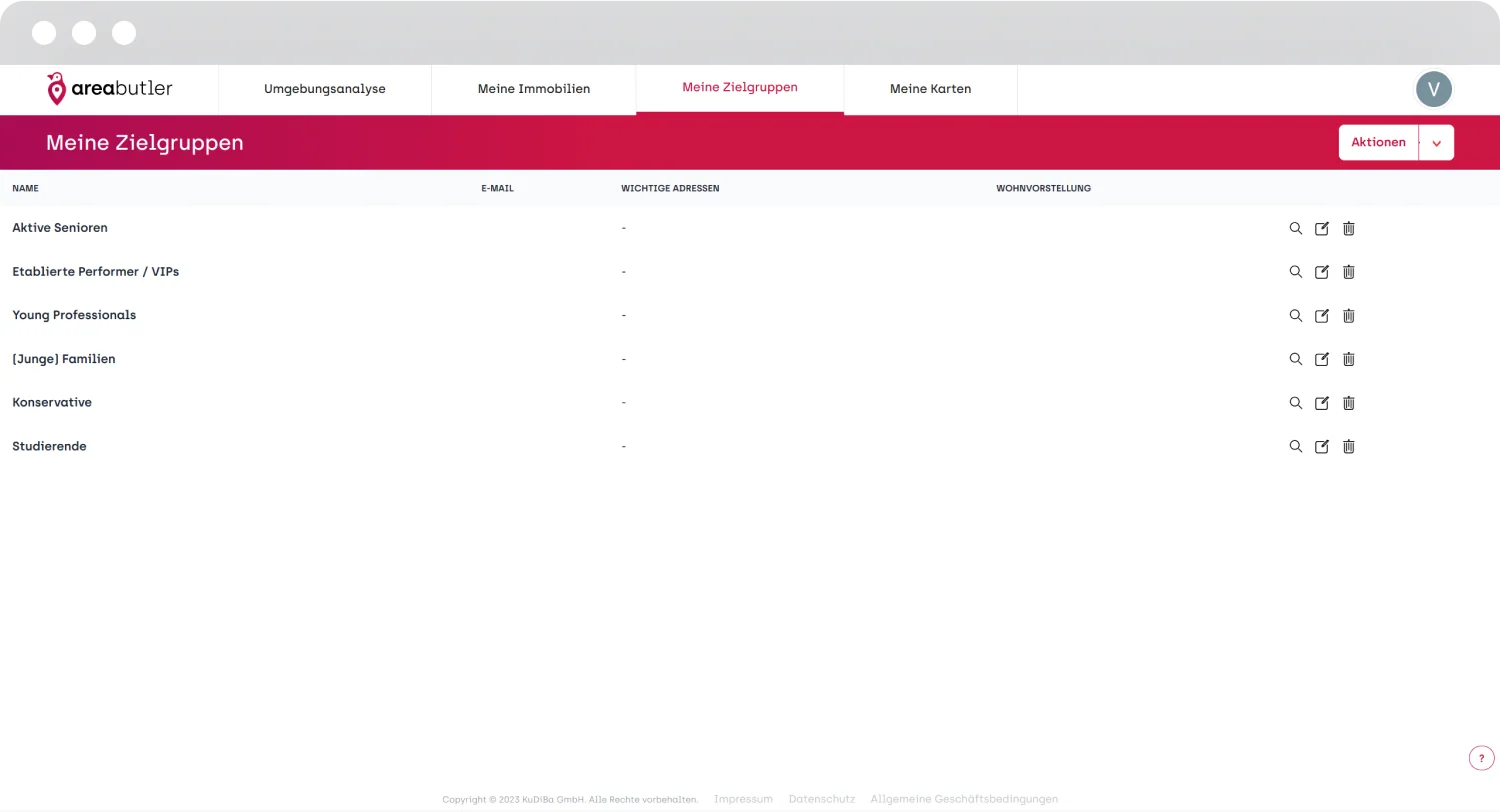Open the Meine Immobilien tab
Image resolution: width=1500 pixels, height=812 pixels.
(534, 89)
